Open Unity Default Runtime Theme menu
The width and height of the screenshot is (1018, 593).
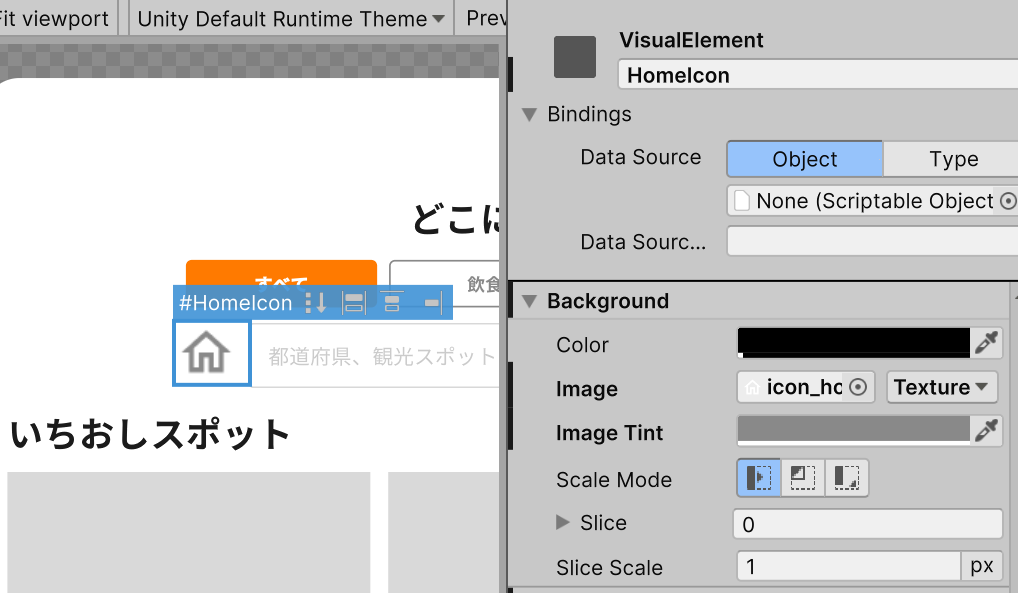click(290, 19)
